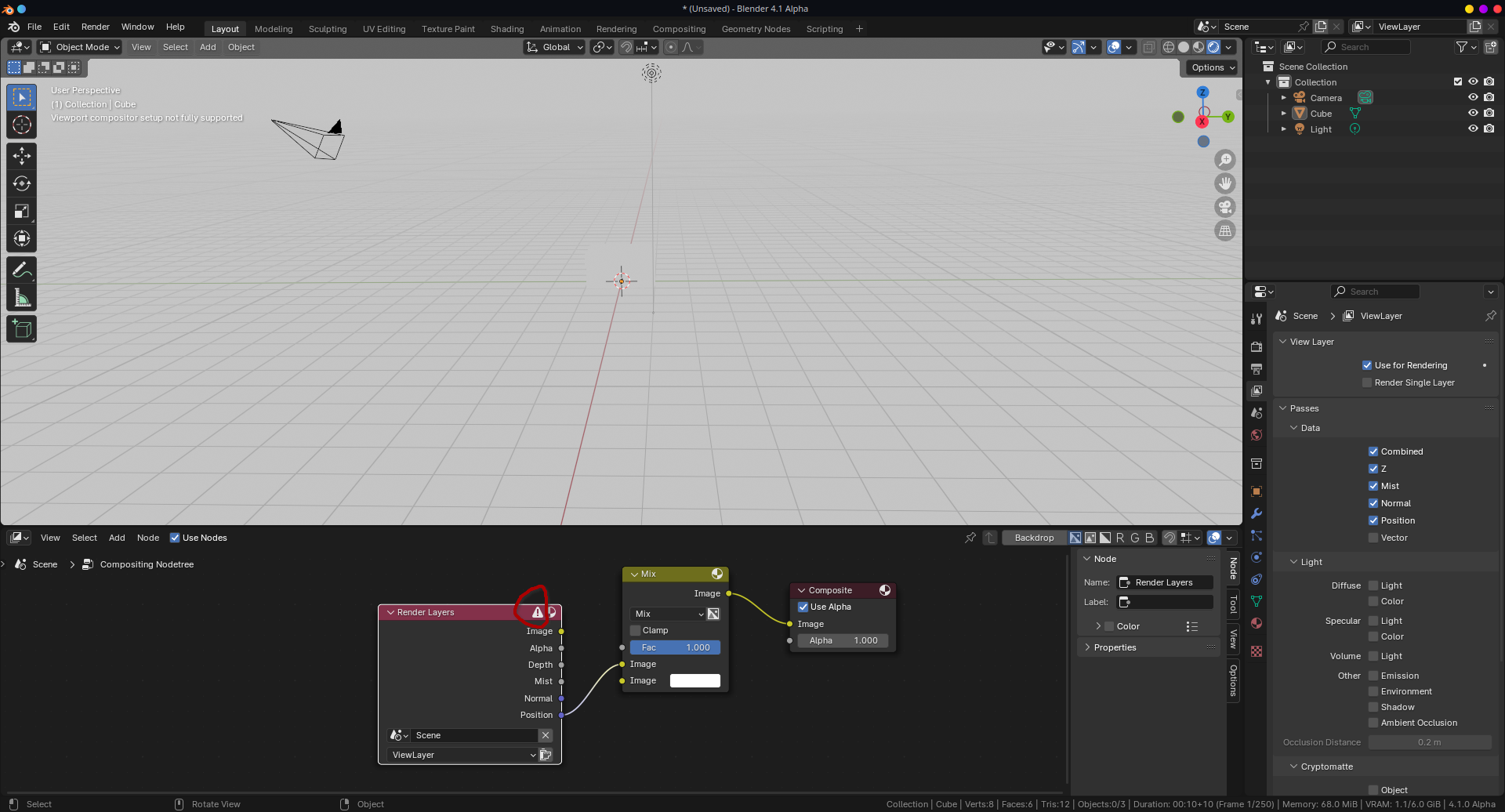Open viewport Options dropdown
This screenshot has height=812, width=1505.
(x=1213, y=67)
